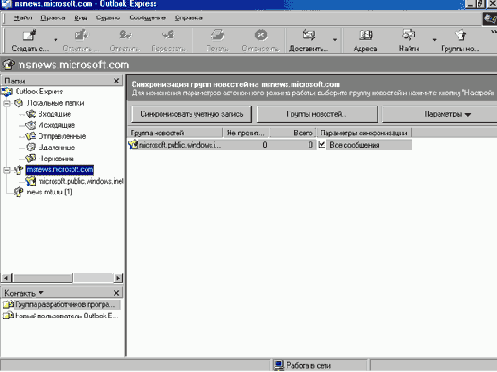Screen dimensions: 497x372
Task: Open the Help (Справка) menu
Action: click(x=189, y=18)
